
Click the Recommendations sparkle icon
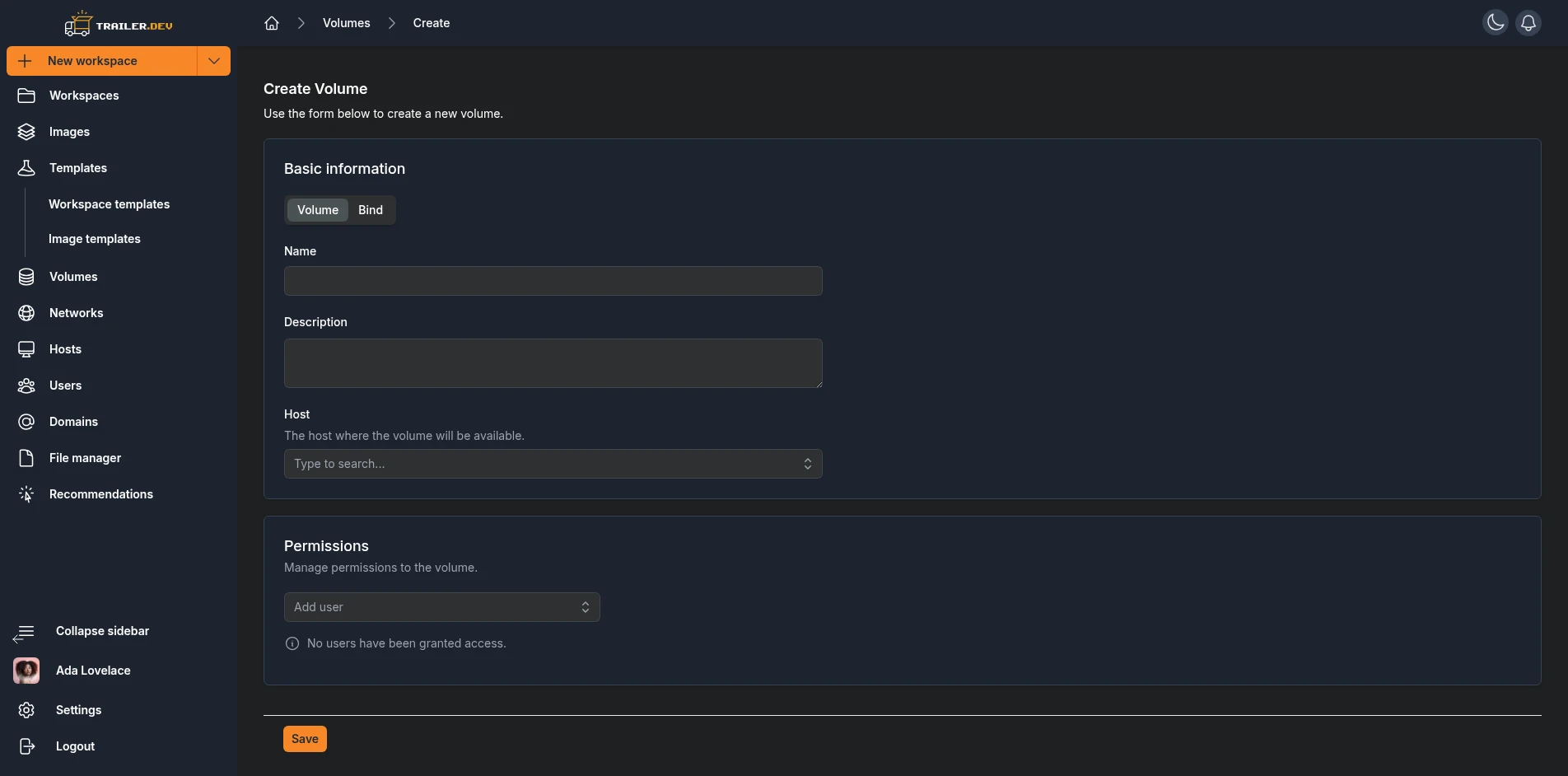coord(26,494)
